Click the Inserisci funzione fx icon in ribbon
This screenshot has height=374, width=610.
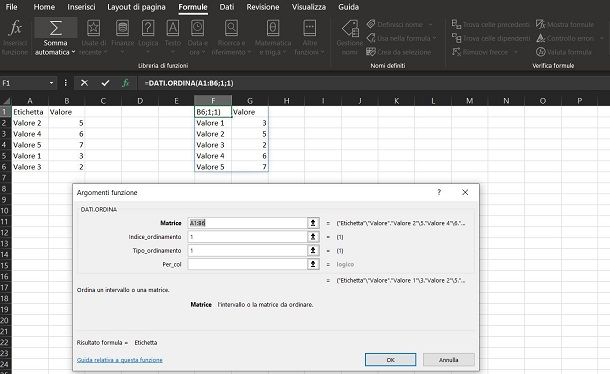click(x=15, y=28)
